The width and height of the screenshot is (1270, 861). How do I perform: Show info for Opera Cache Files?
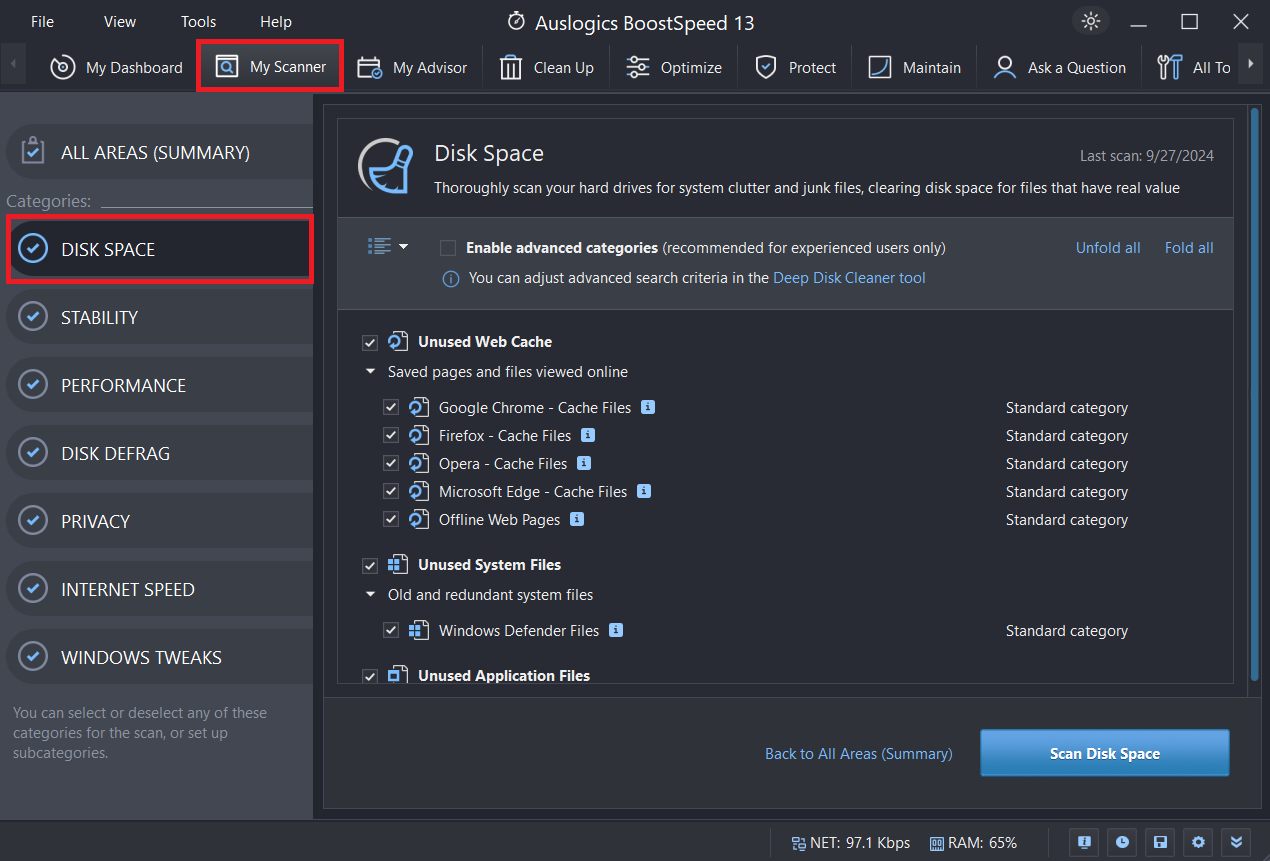coord(584,463)
